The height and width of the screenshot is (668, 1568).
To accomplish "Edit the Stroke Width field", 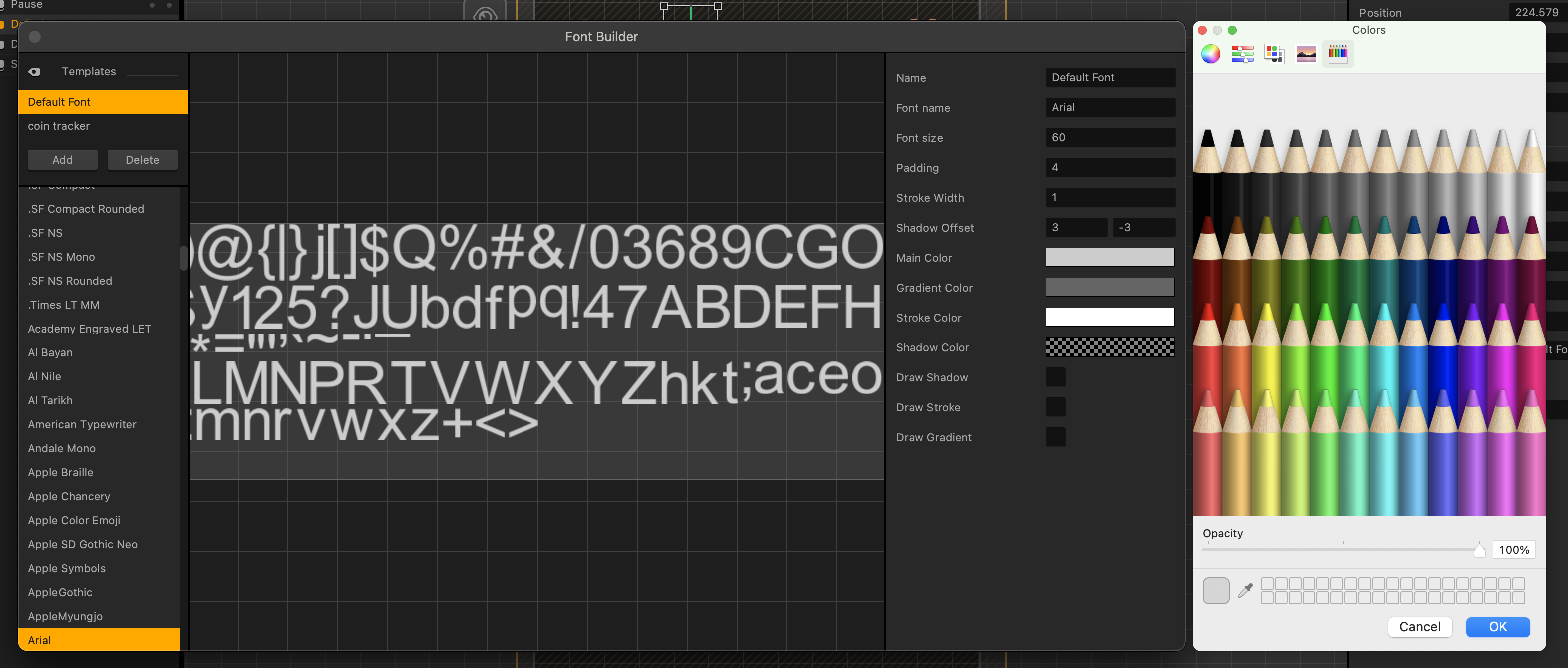I will (x=1110, y=197).
